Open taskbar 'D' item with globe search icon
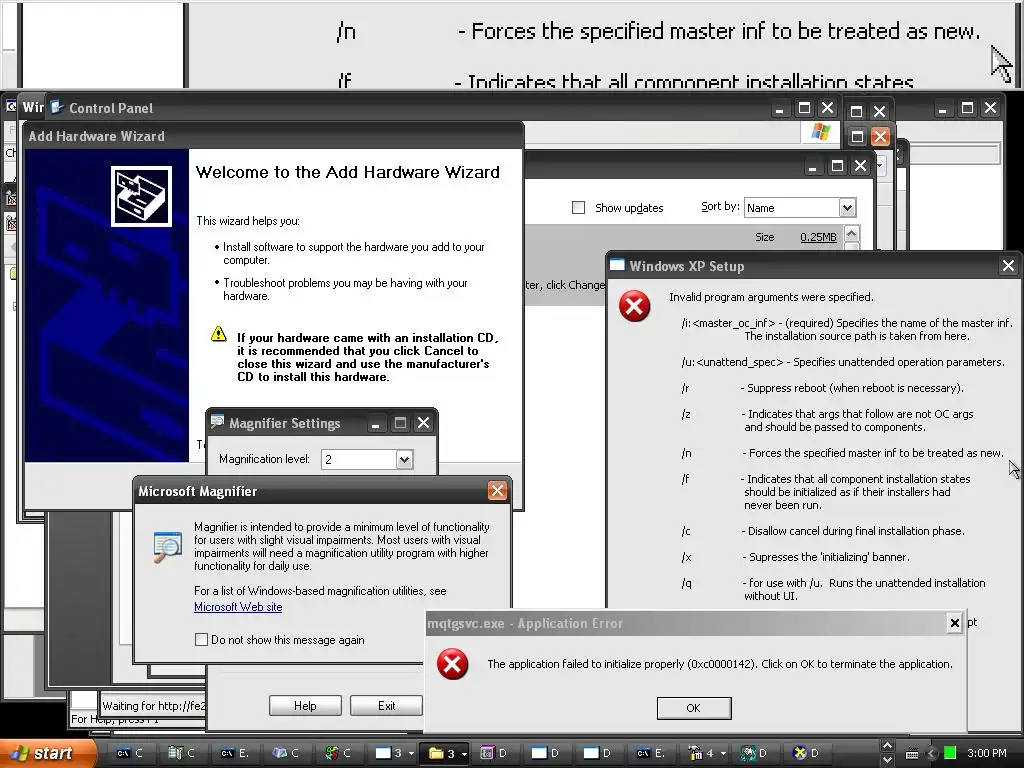This screenshot has width=1024, height=768. pos(754,753)
